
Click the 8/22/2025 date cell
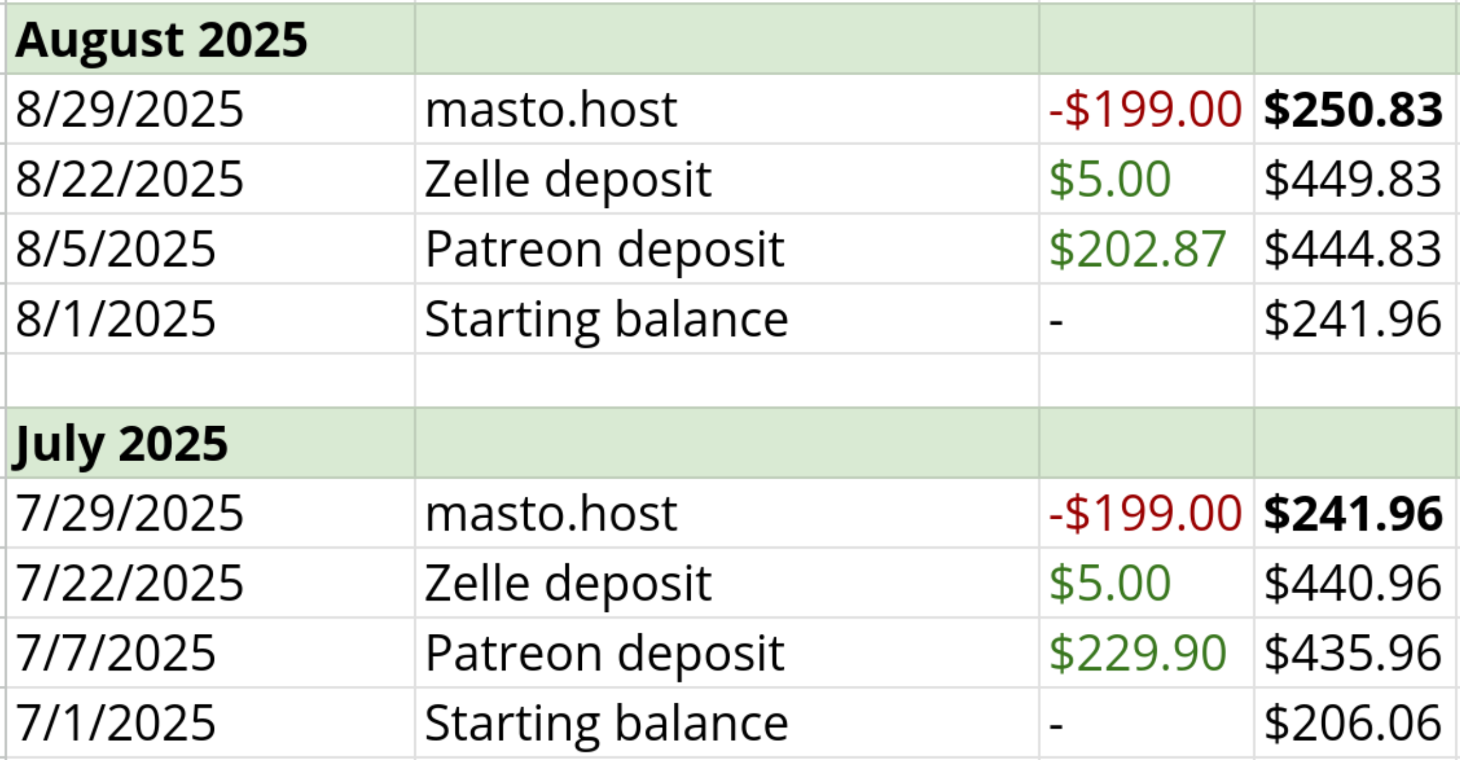tap(129, 179)
